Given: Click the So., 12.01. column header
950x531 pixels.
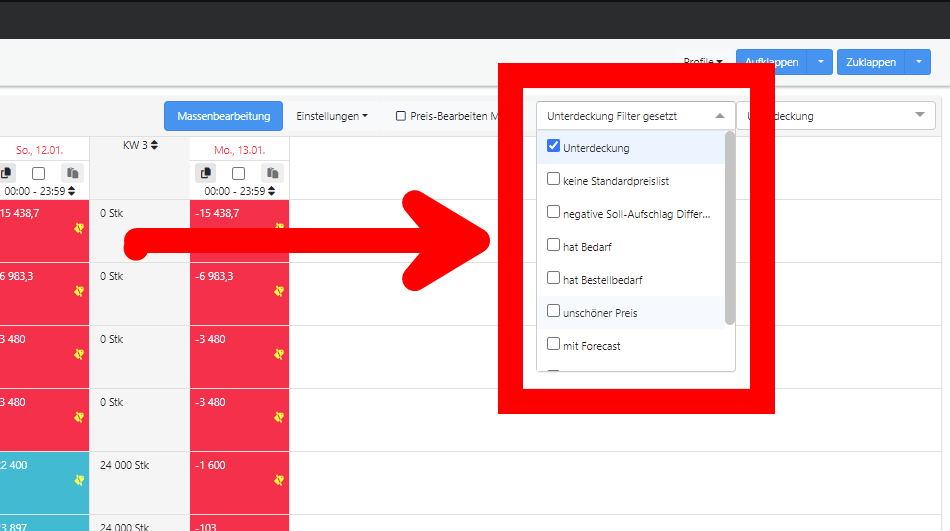Looking at the screenshot, I should [x=39, y=150].
